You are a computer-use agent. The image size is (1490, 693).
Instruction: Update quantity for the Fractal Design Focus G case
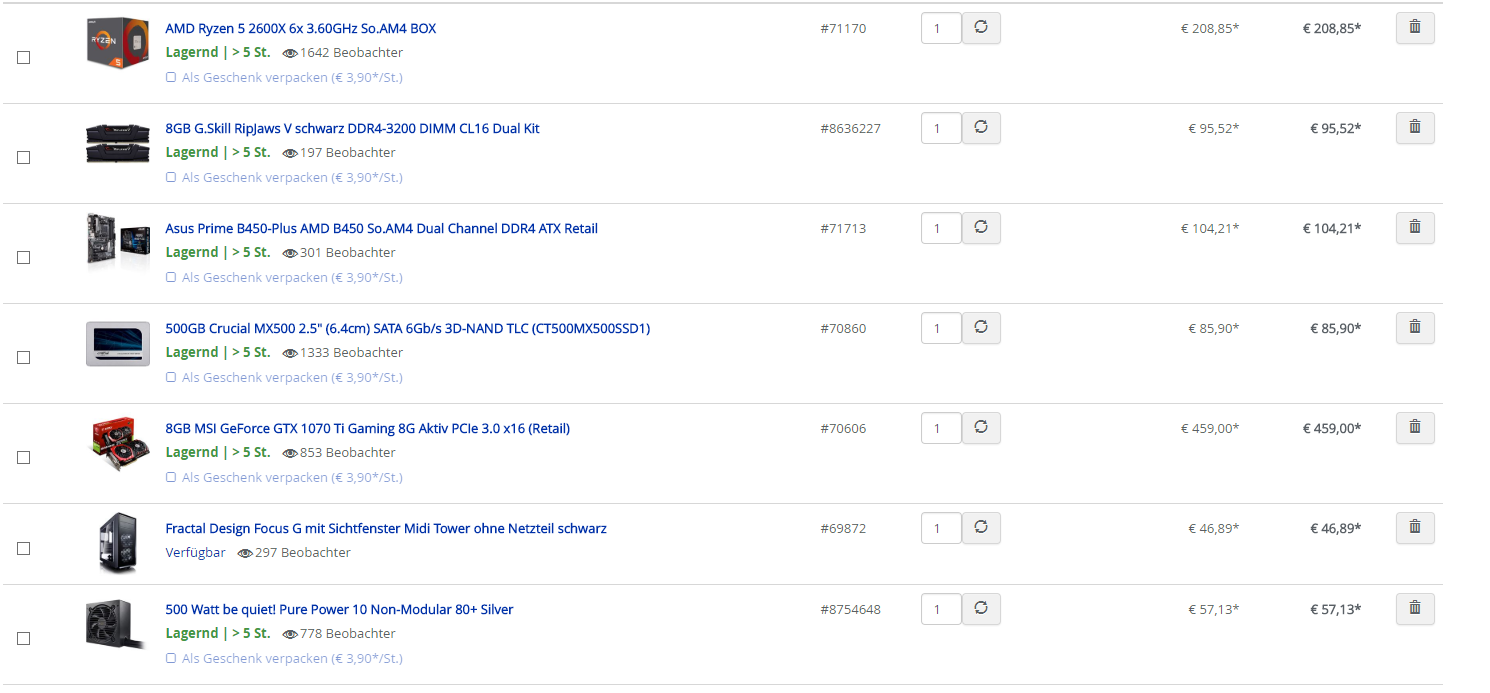point(981,528)
